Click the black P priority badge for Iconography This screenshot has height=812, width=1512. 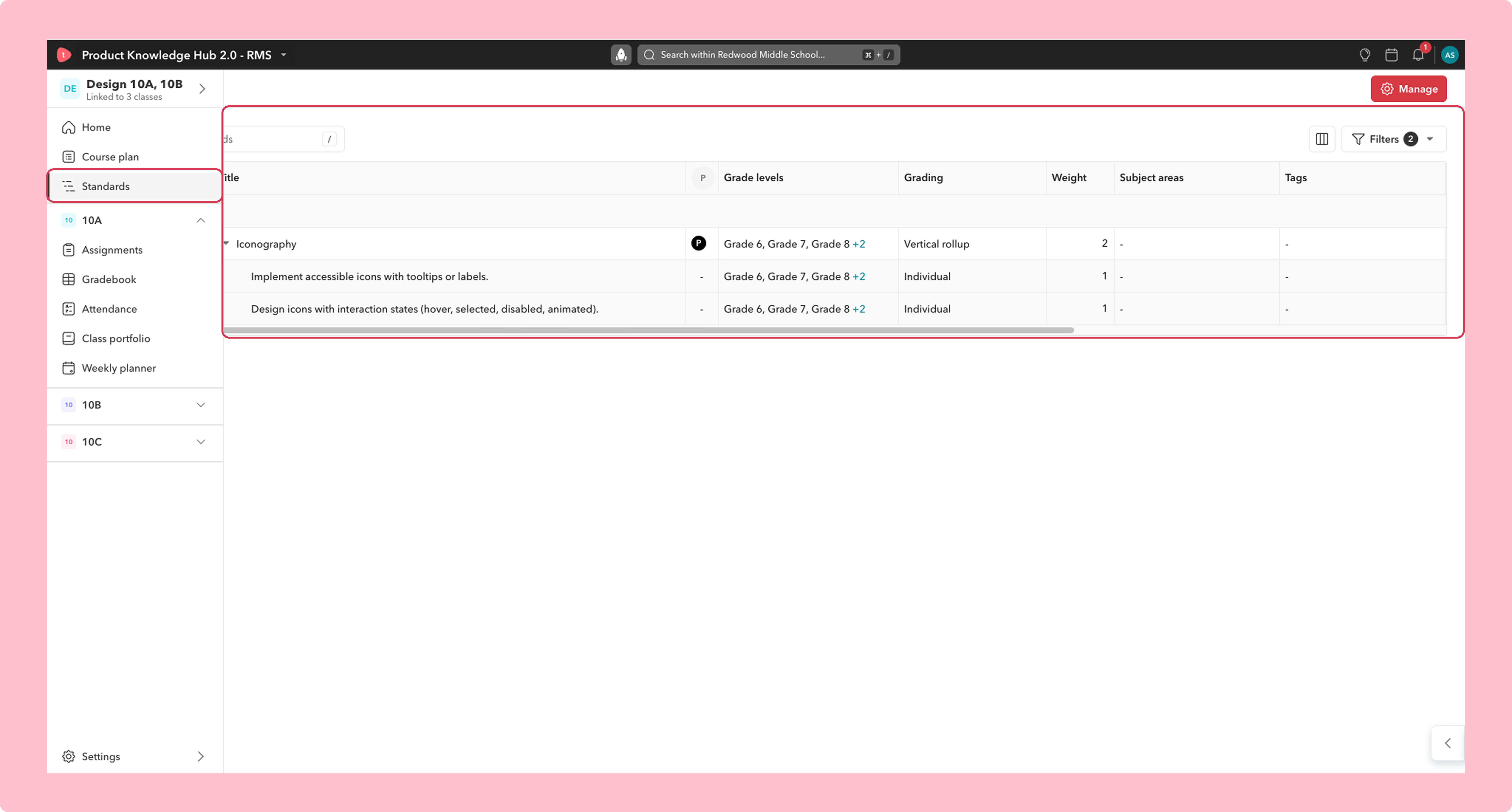point(698,244)
